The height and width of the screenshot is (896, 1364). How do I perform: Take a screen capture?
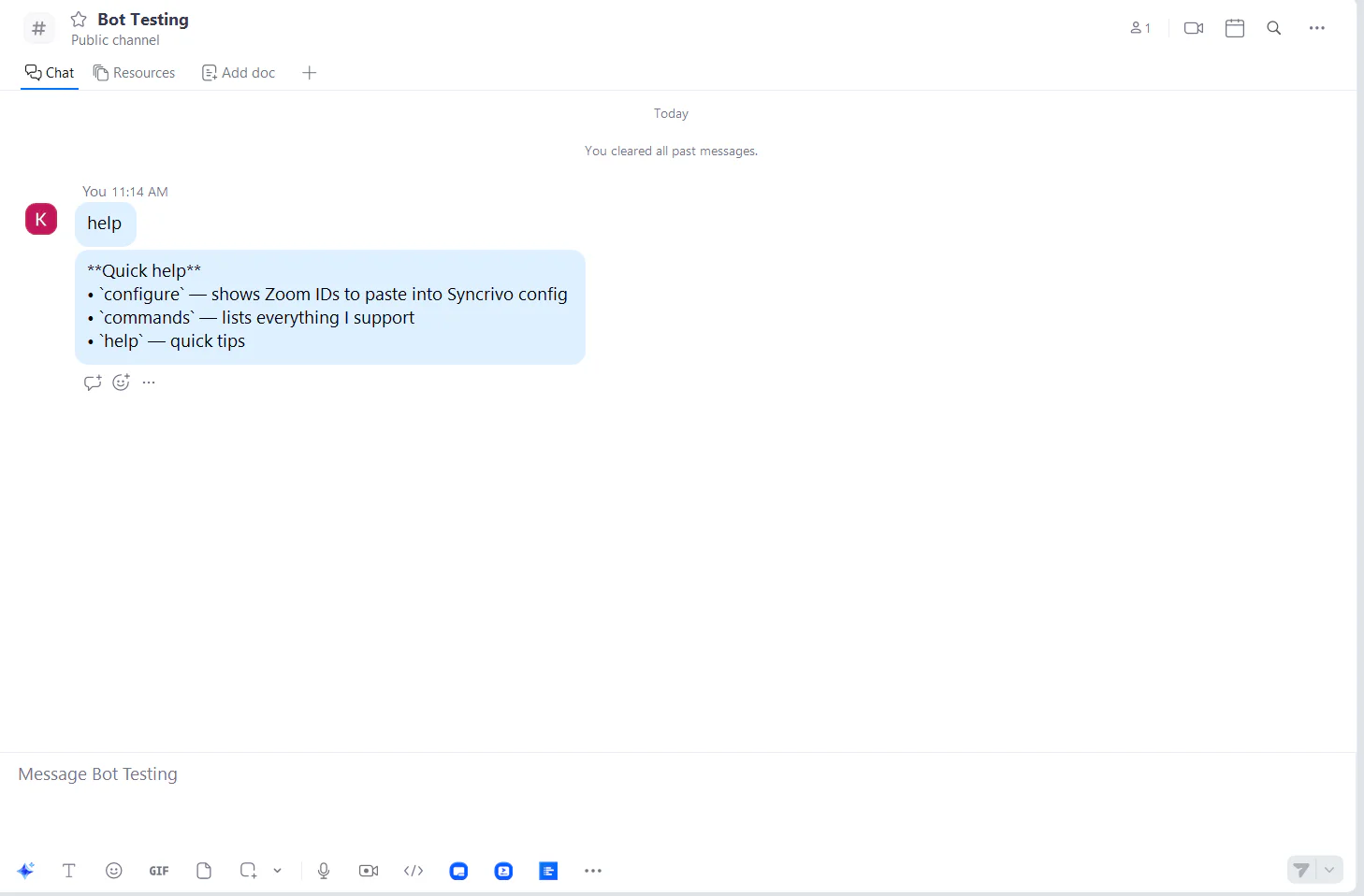click(x=248, y=871)
